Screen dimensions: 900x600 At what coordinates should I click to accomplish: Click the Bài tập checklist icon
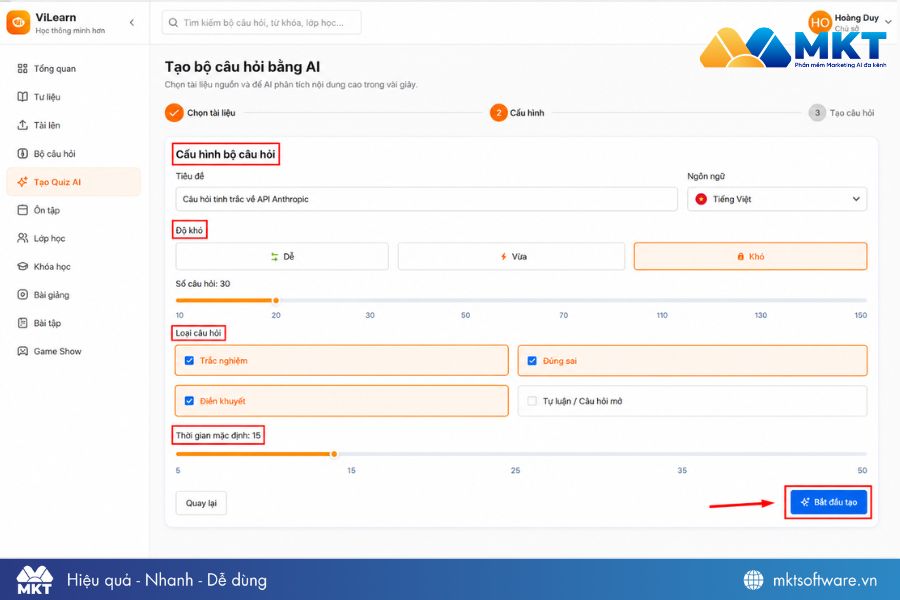22,323
